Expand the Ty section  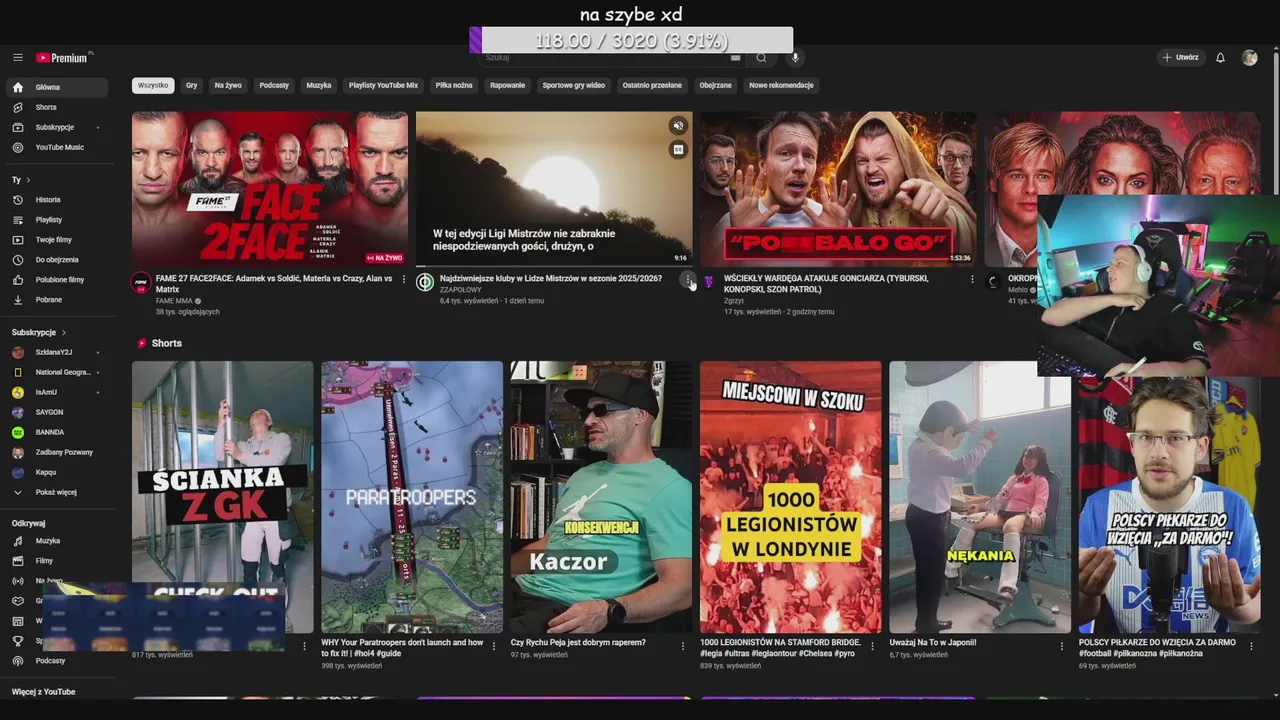coord(21,180)
